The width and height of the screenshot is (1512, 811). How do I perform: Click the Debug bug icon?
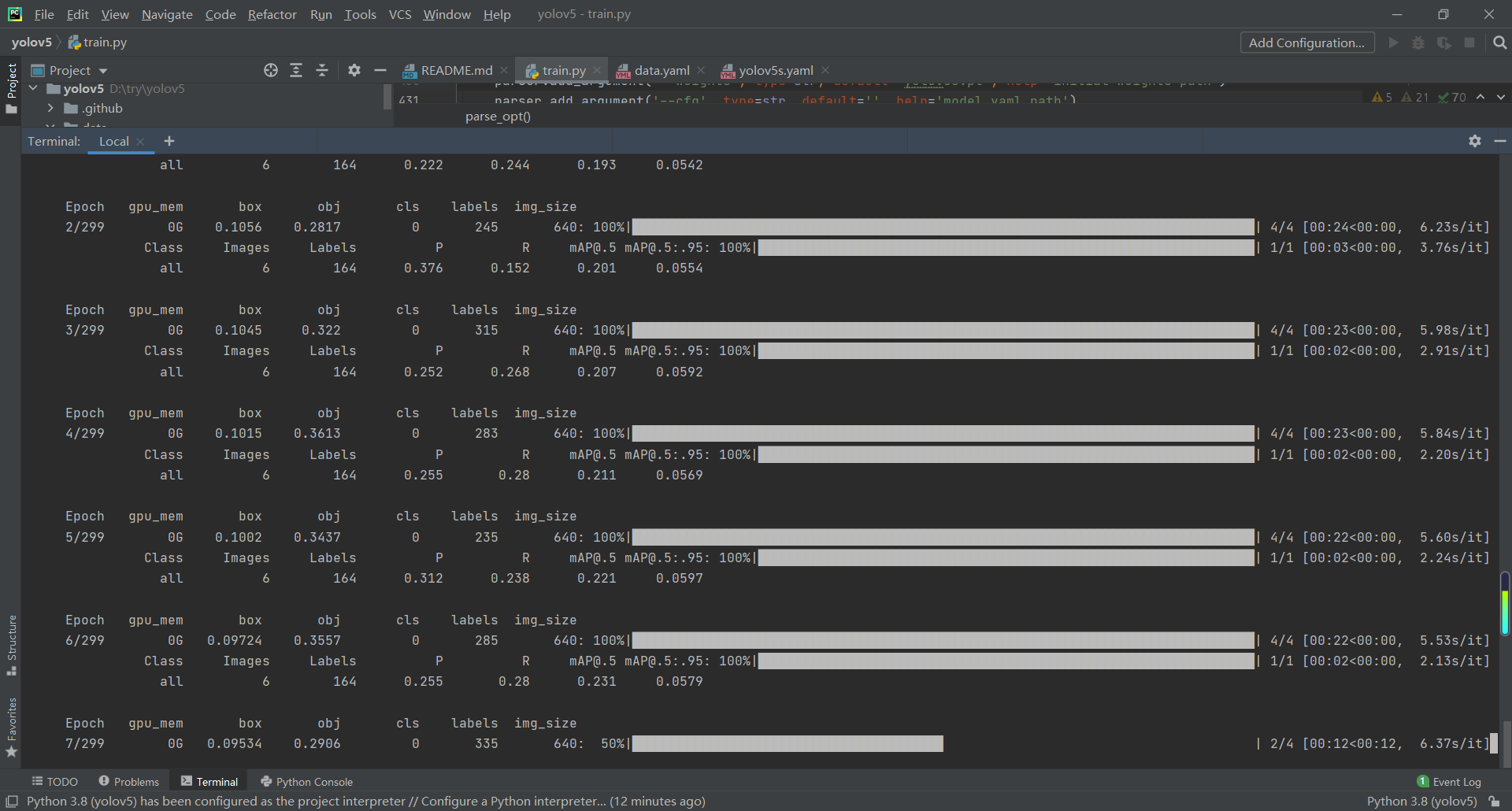[1418, 43]
